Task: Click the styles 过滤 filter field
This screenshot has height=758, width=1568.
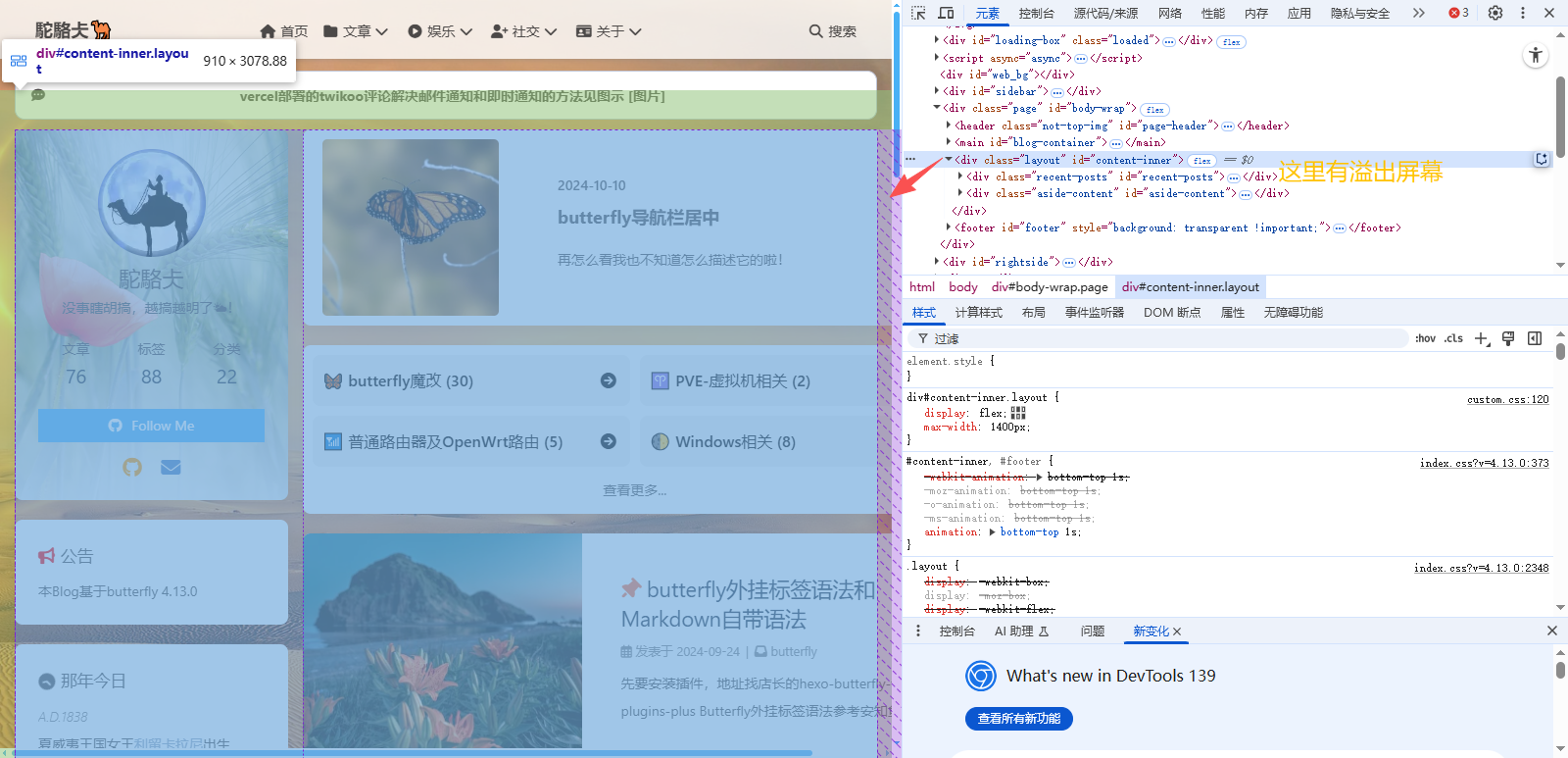Action: 1156,338
